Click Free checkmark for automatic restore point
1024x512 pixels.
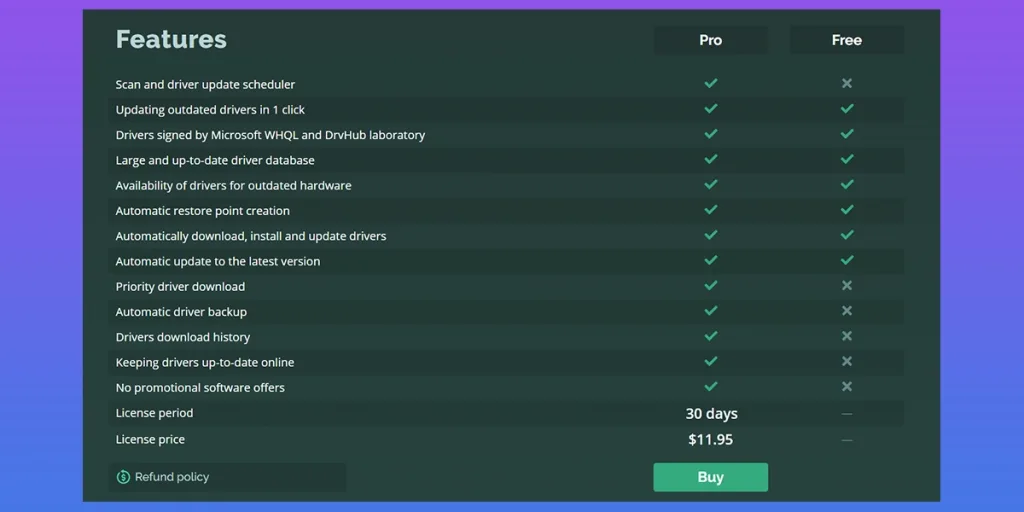click(847, 210)
